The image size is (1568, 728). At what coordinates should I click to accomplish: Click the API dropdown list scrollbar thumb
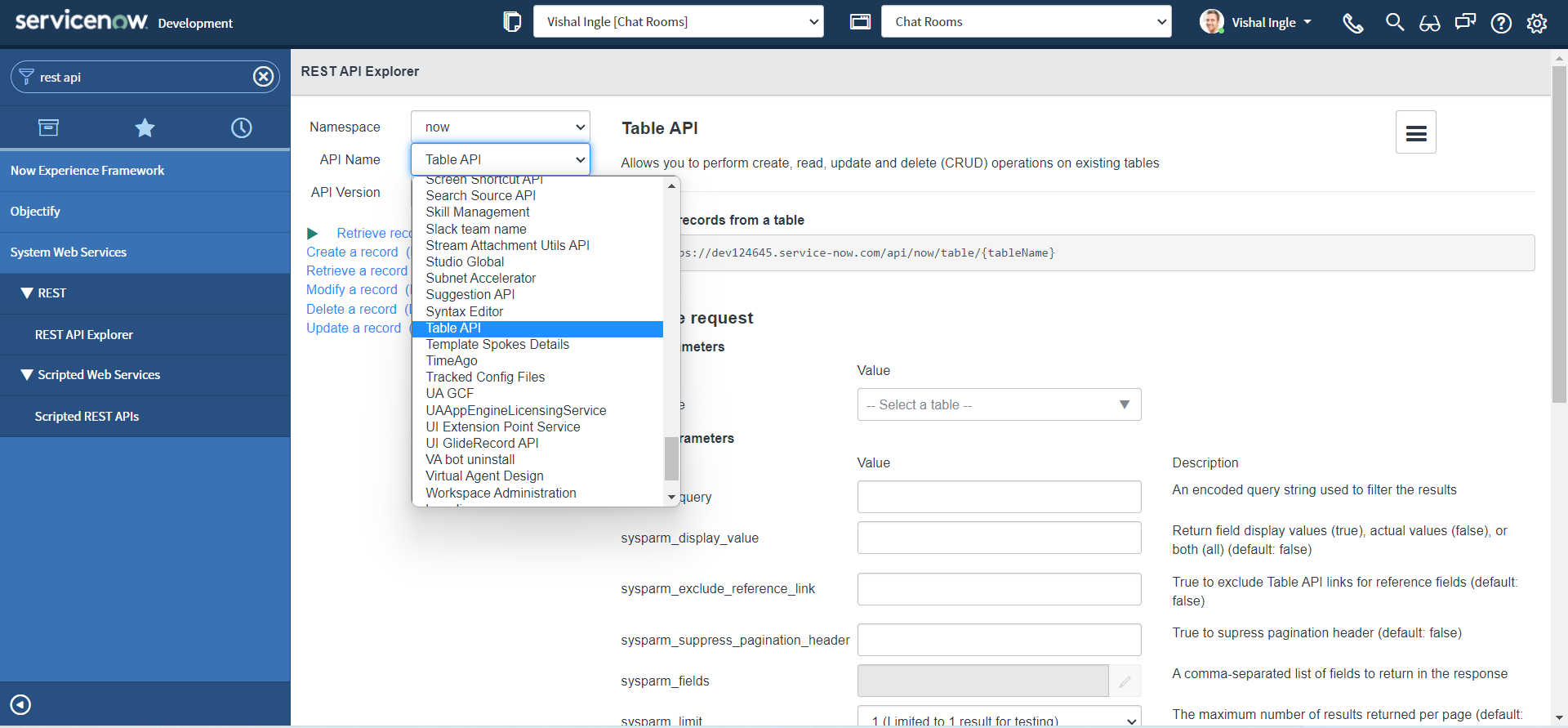coord(671,458)
